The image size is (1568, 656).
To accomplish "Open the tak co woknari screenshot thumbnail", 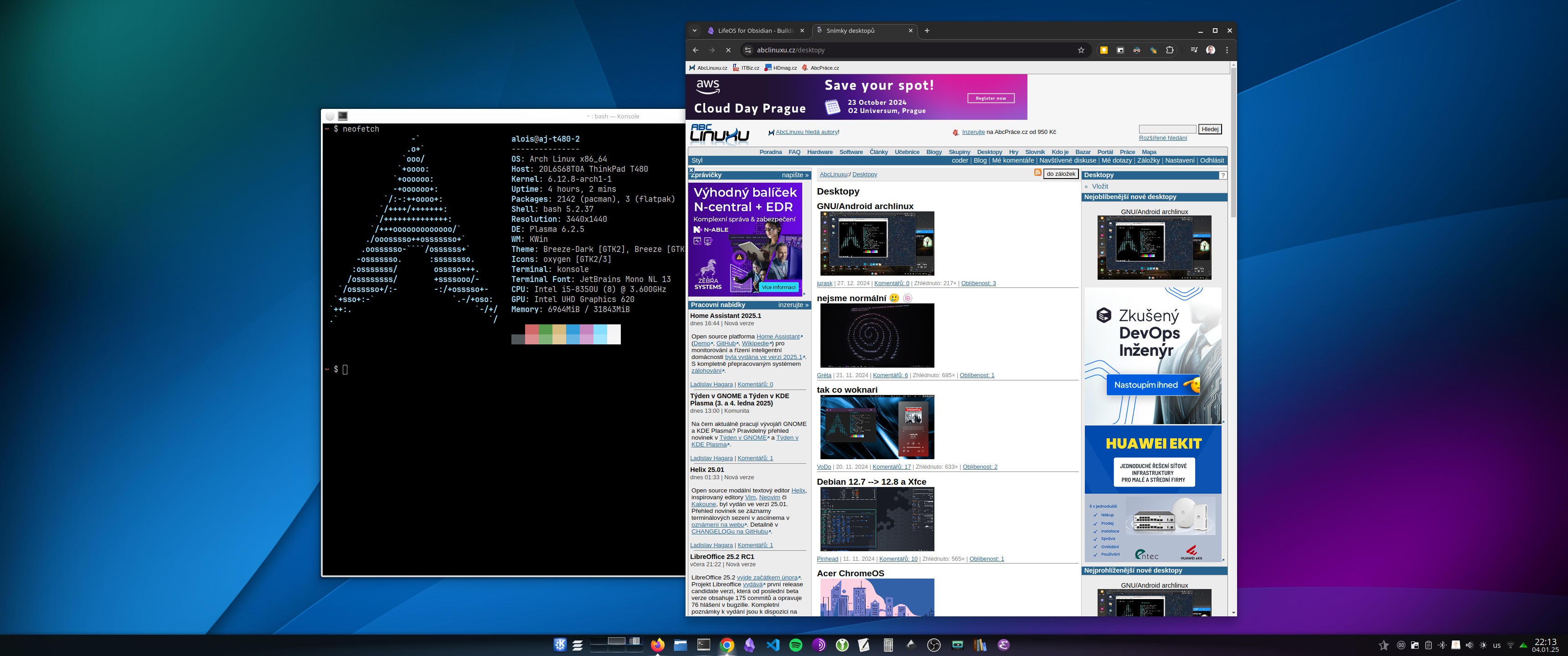I will coord(877,427).
